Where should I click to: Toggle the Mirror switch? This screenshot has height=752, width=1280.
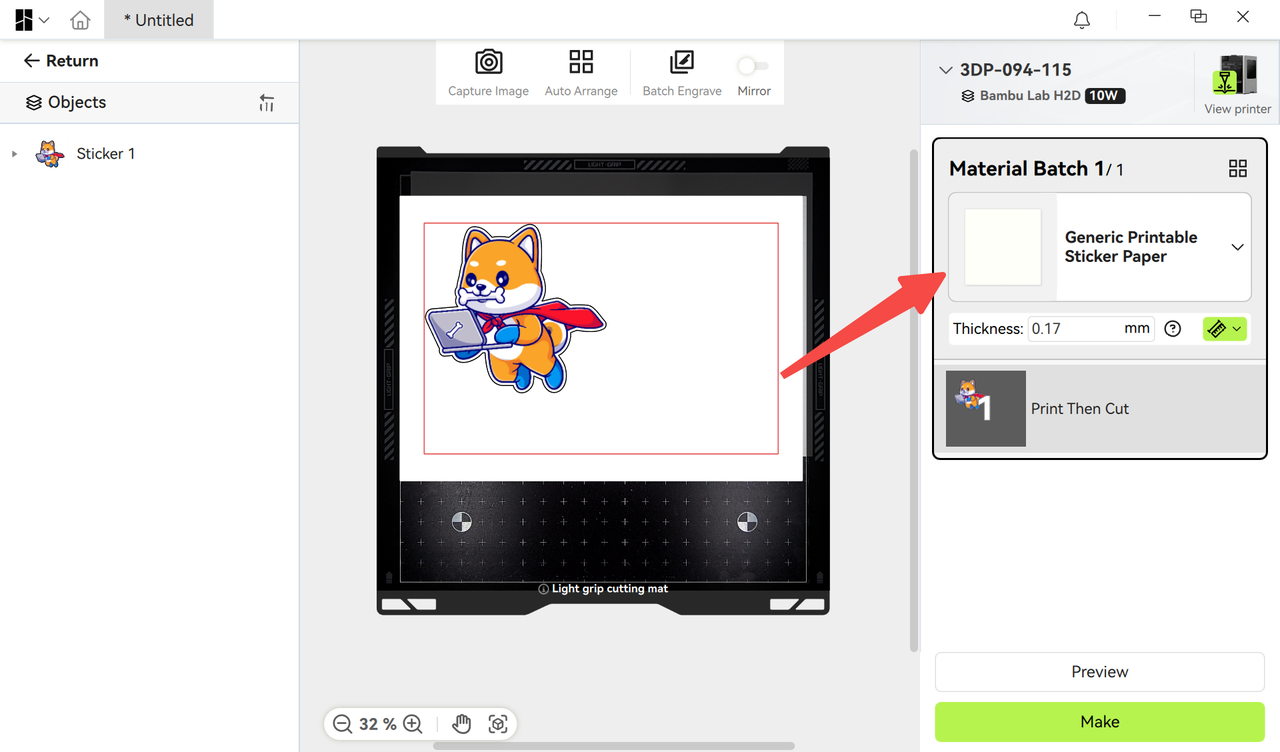[753, 66]
